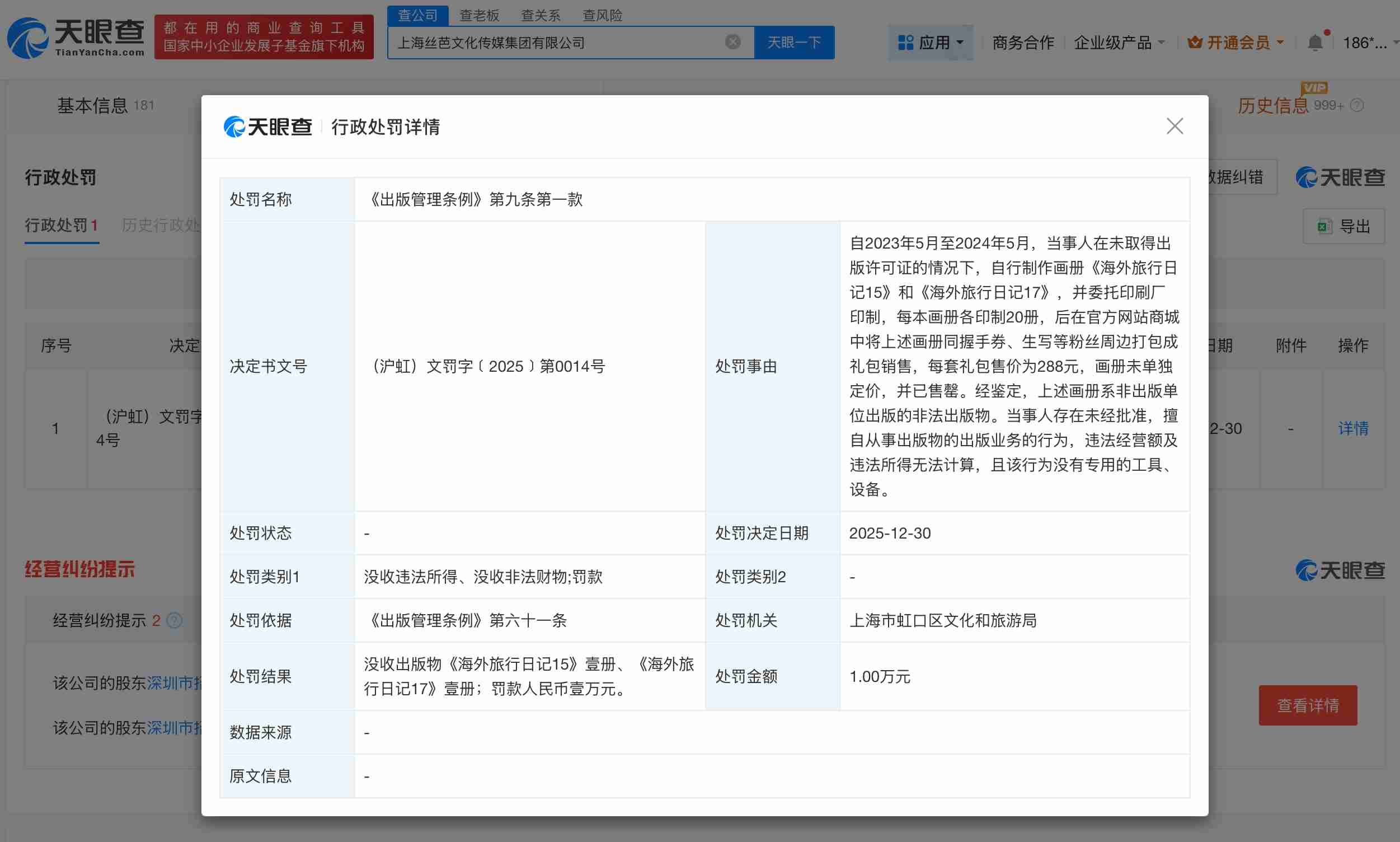Click inside the company search input field

point(567,41)
